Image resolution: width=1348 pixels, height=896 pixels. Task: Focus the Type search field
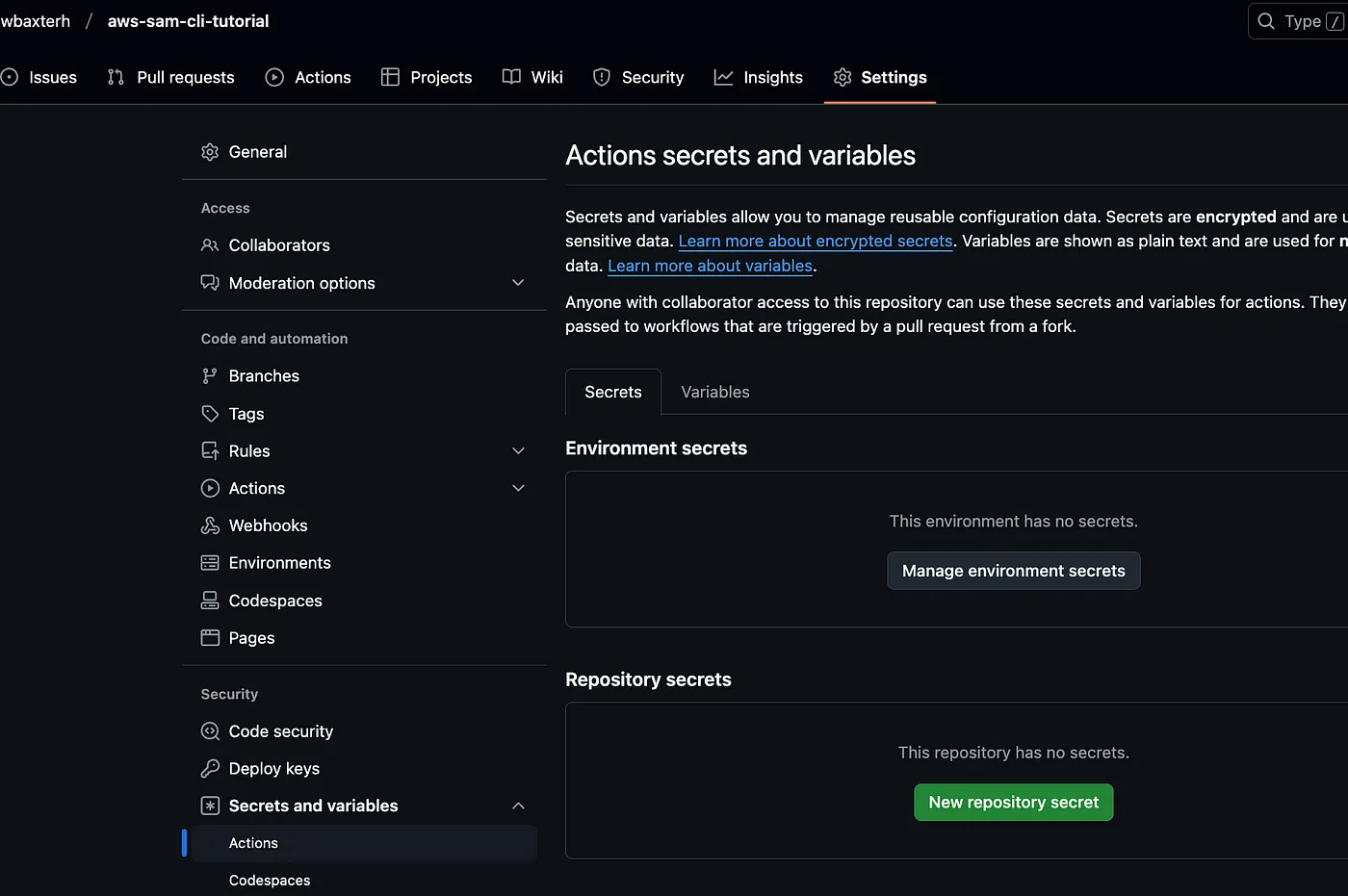[x=1299, y=21]
